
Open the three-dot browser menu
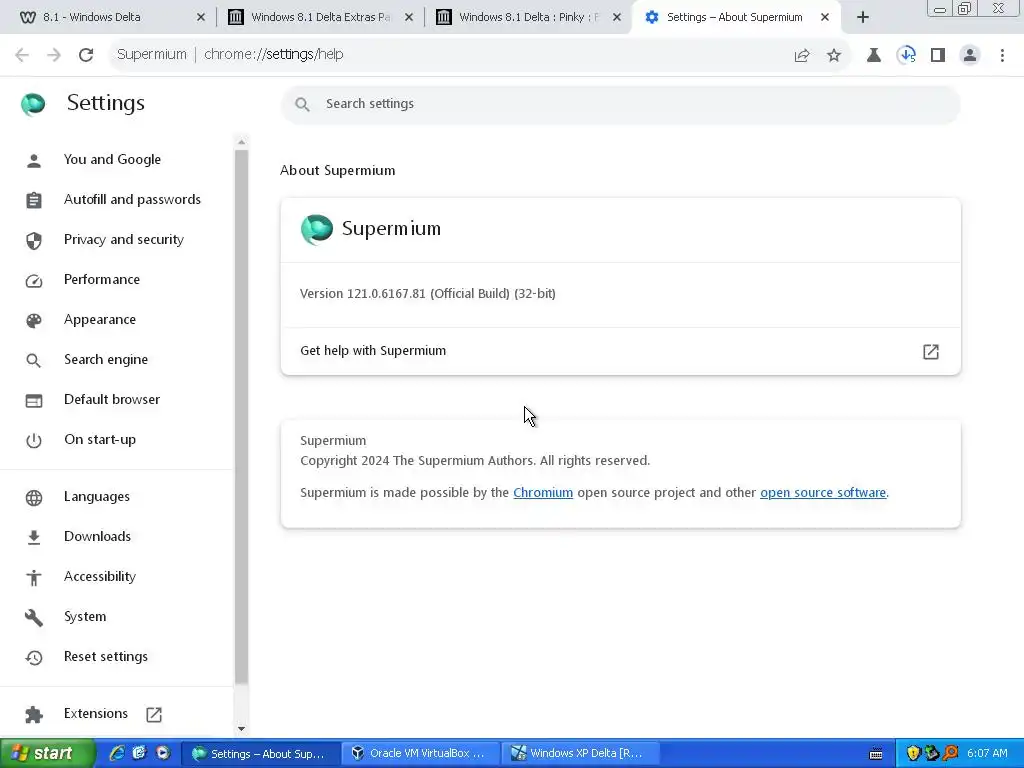(x=1002, y=56)
